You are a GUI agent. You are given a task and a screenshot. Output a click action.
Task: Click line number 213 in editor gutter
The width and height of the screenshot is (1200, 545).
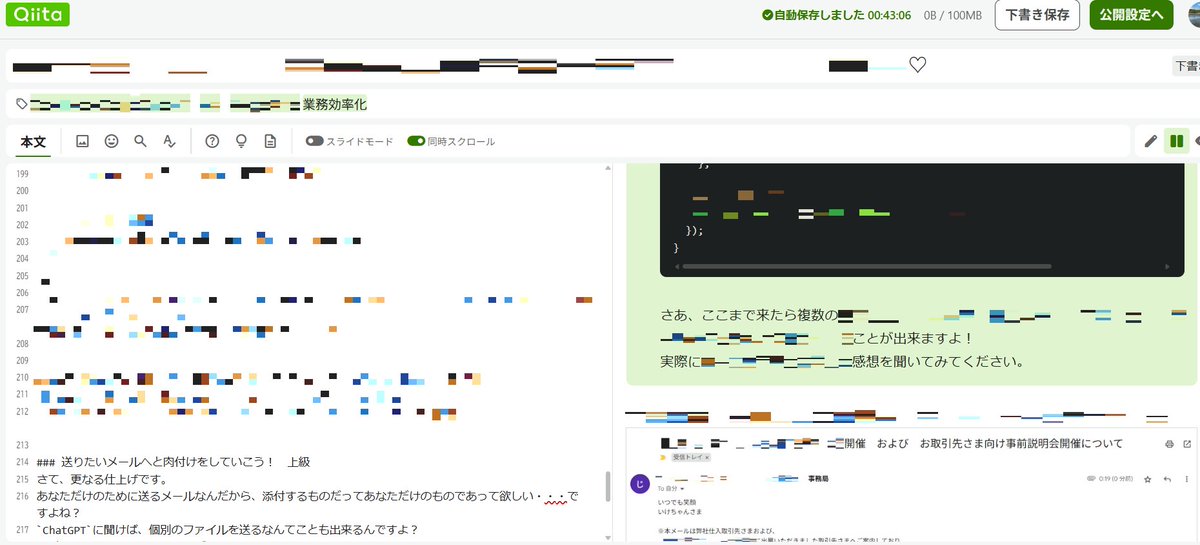tap(23, 445)
